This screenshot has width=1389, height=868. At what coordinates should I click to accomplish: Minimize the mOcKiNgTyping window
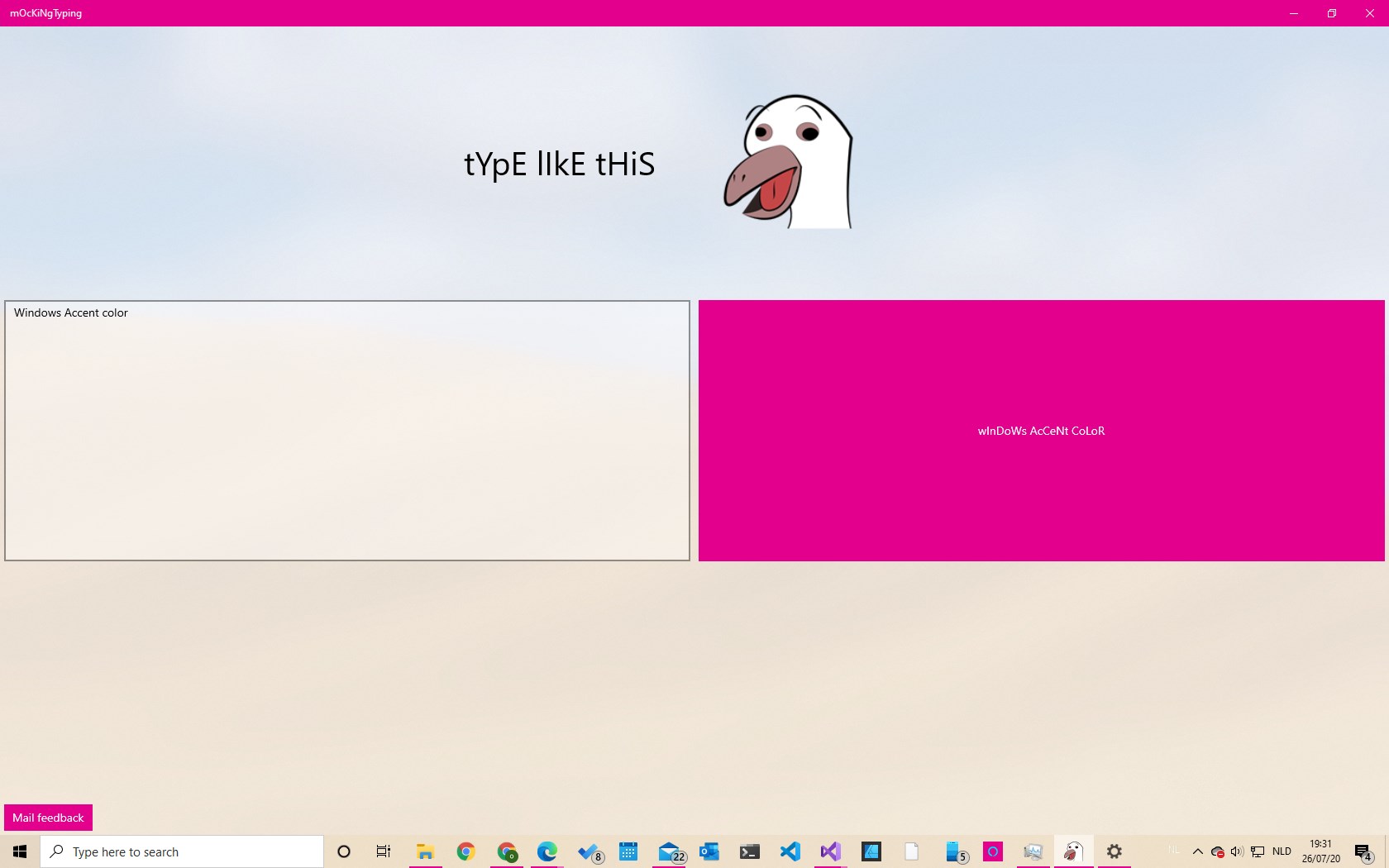(x=1294, y=13)
